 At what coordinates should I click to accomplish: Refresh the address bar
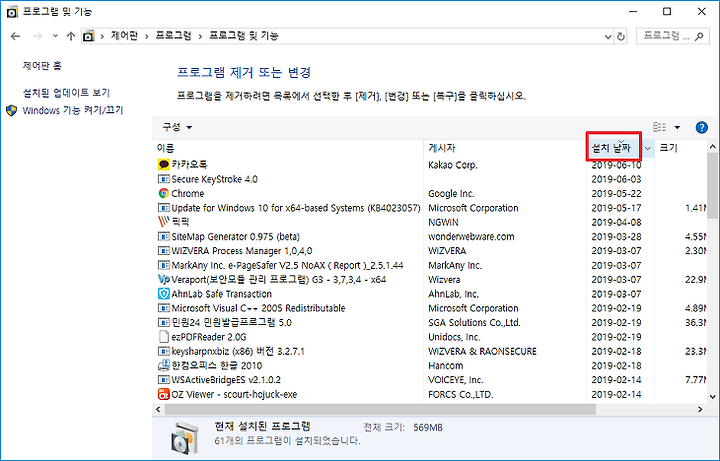click(621, 36)
